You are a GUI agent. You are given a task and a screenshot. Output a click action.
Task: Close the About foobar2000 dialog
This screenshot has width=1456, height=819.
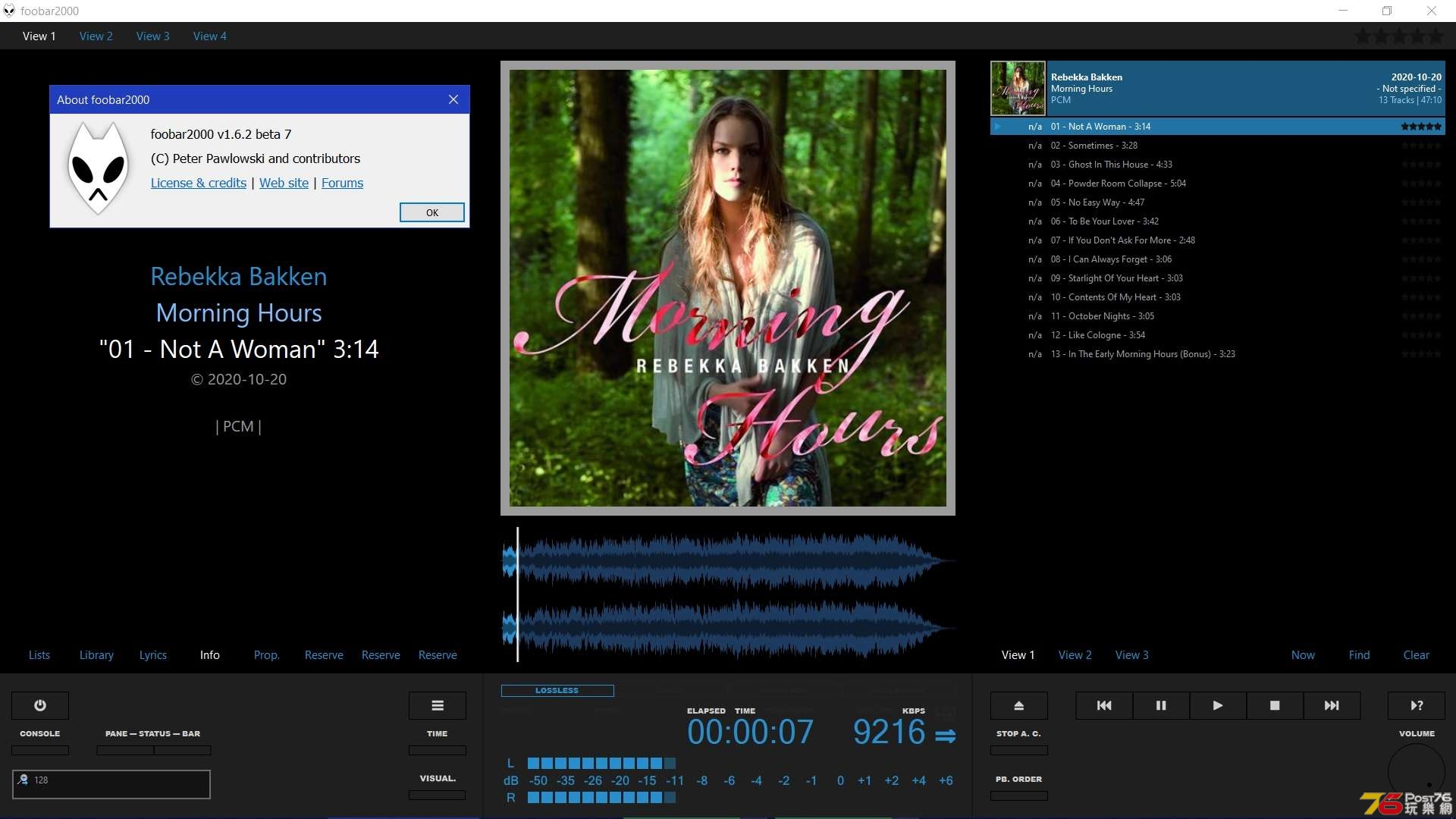pos(453,99)
